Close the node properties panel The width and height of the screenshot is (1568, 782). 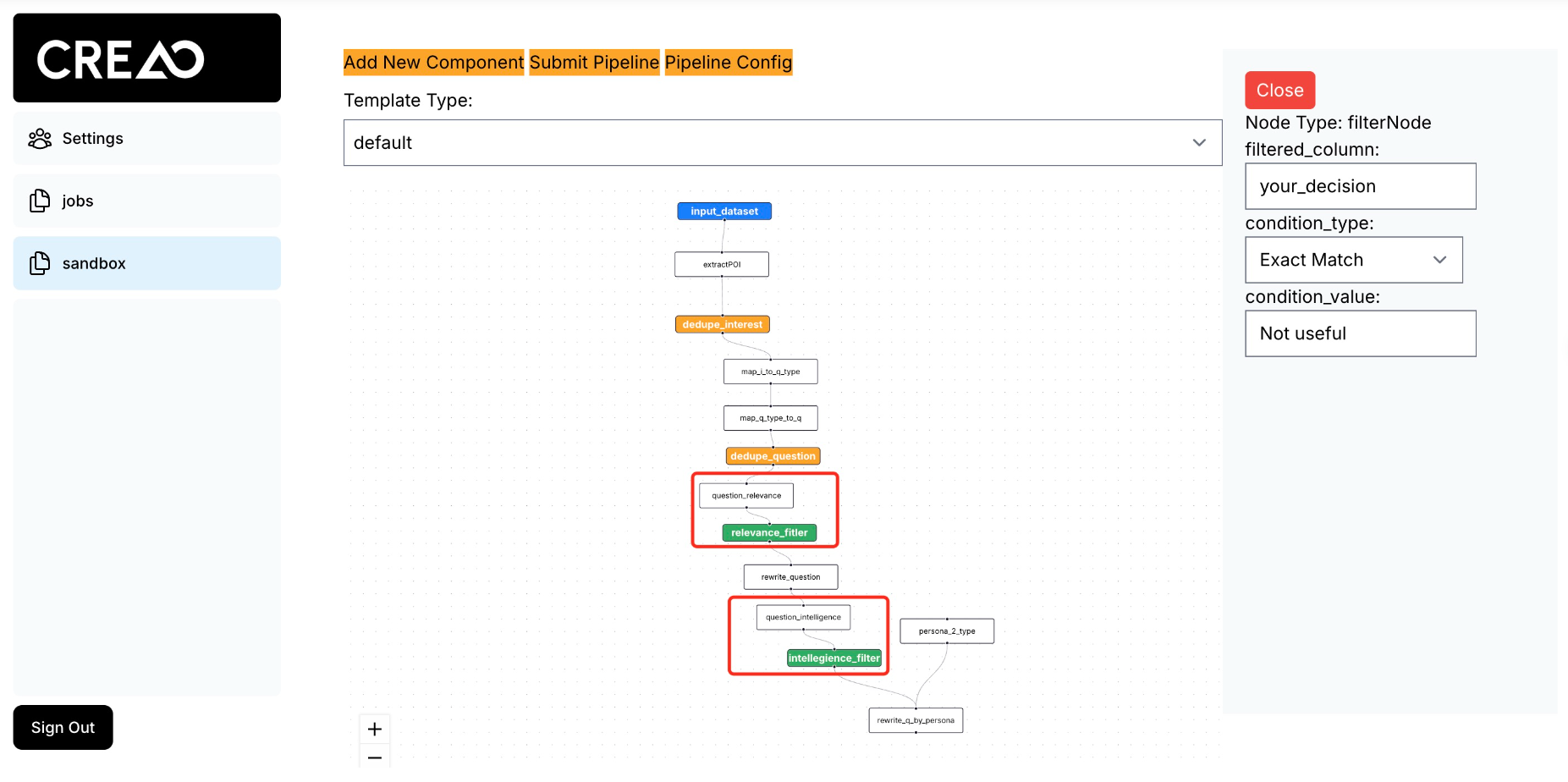pyautogui.click(x=1279, y=91)
